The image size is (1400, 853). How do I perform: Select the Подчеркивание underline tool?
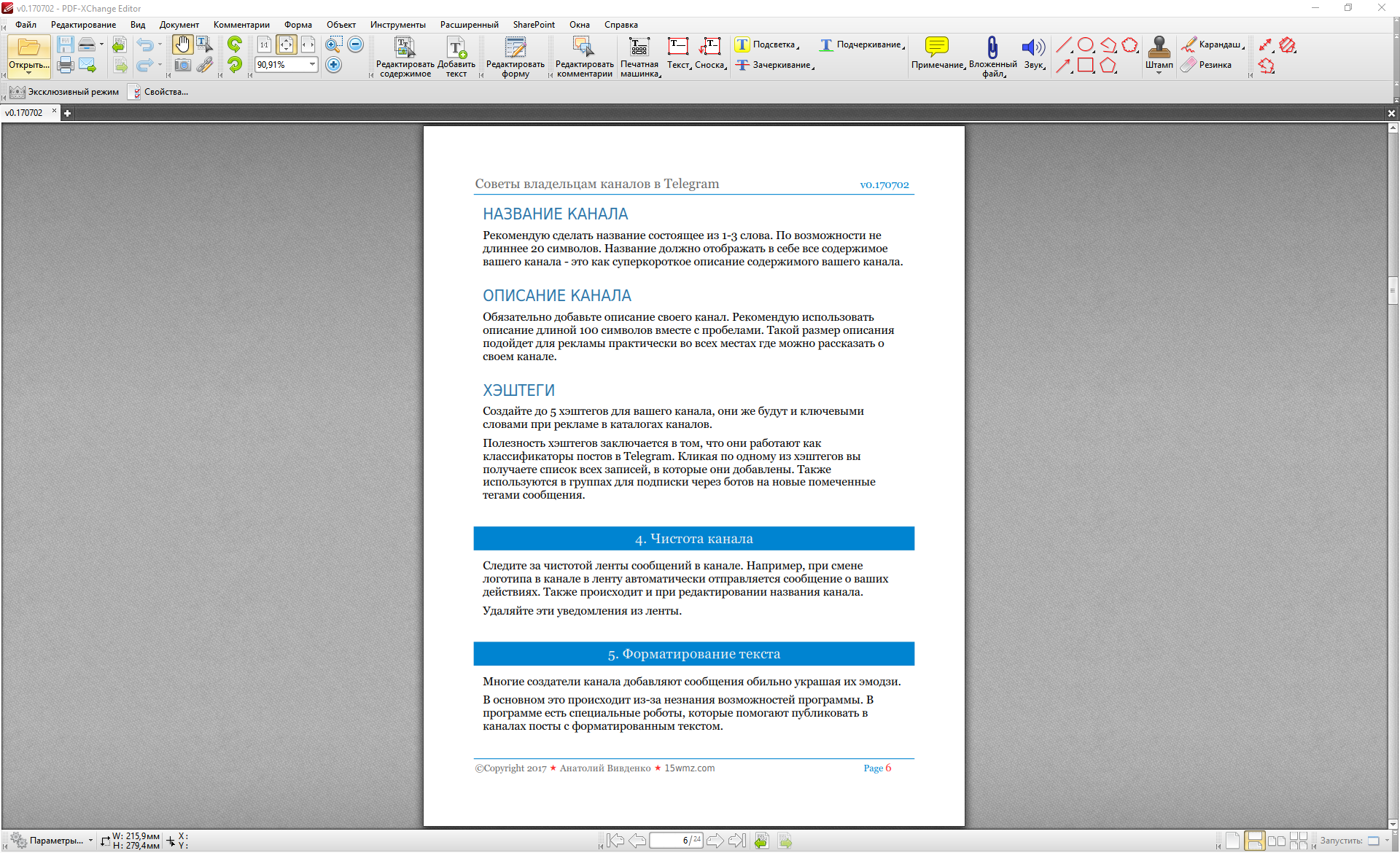point(861,44)
